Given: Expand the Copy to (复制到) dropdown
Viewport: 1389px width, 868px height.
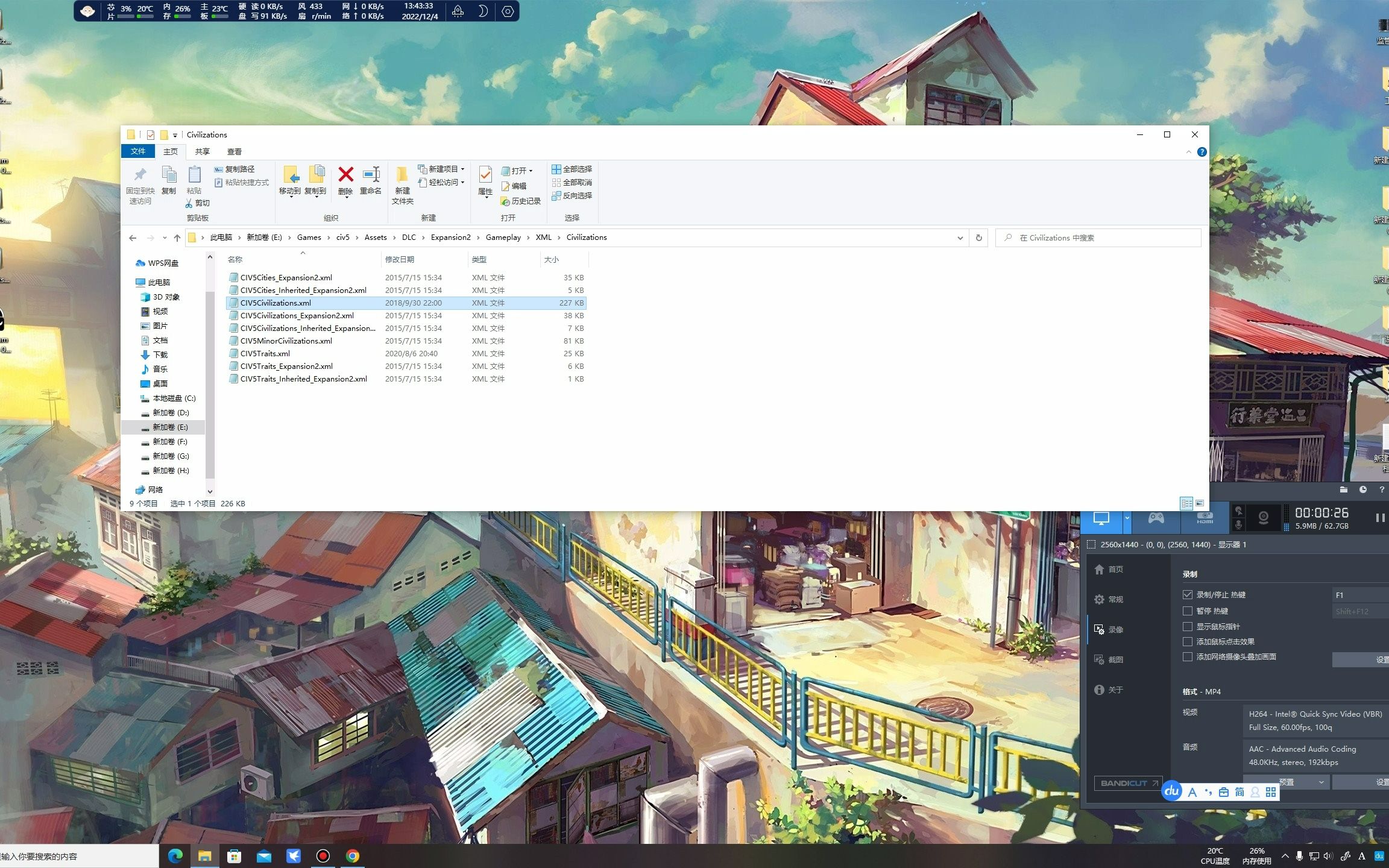Looking at the screenshot, I should (x=315, y=197).
